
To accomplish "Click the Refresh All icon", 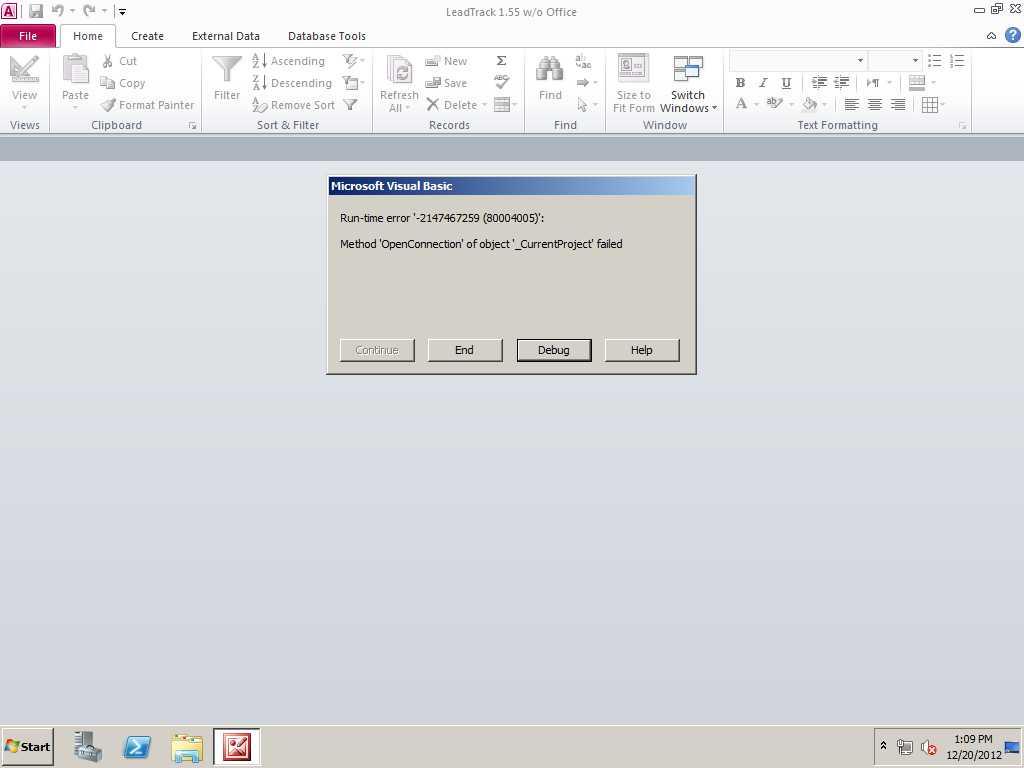I will tap(399, 71).
